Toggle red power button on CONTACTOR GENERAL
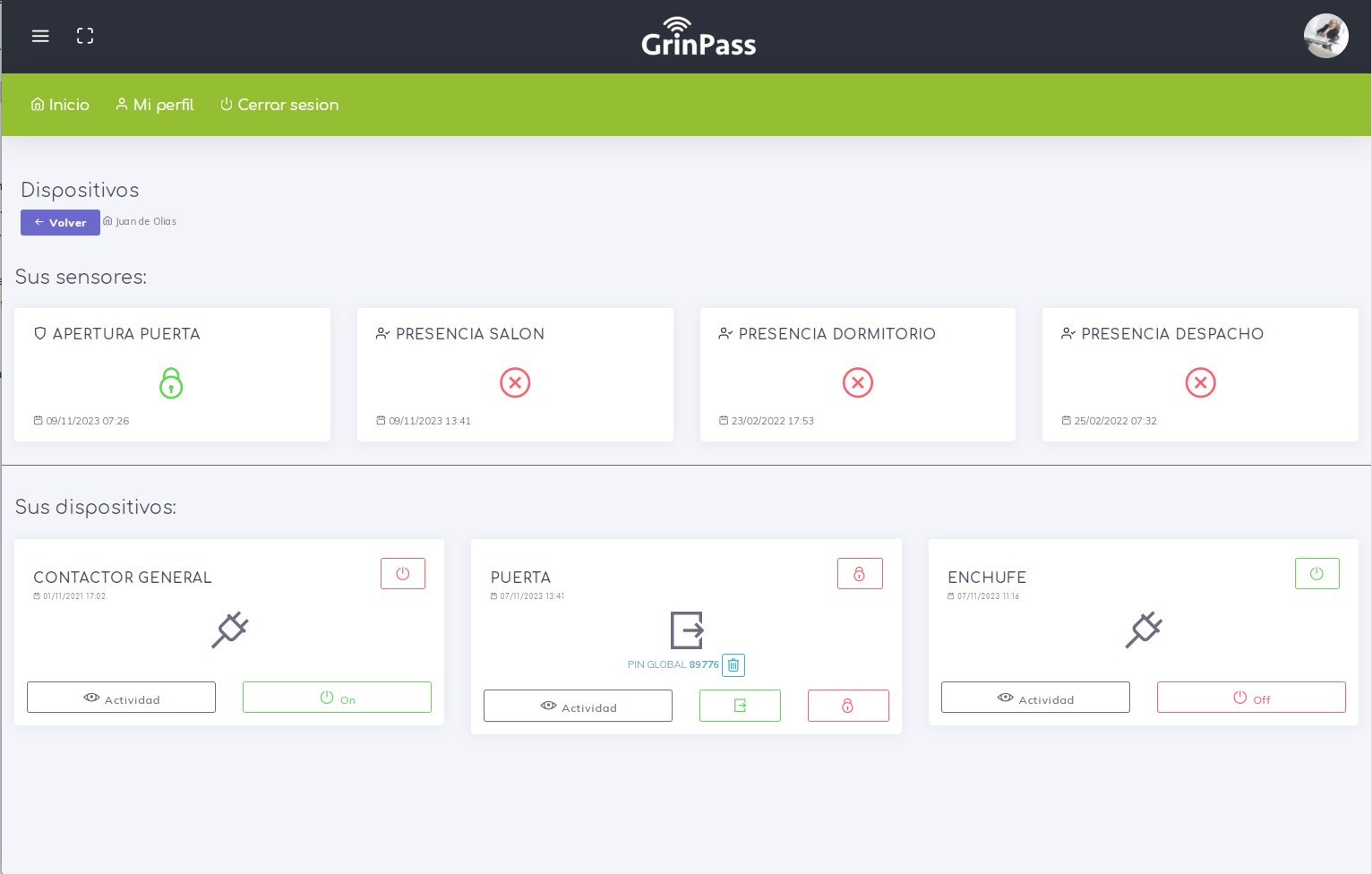Image resolution: width=1372 pixels, height=874 pixels. pyautogui.click(x=403, y=574)
